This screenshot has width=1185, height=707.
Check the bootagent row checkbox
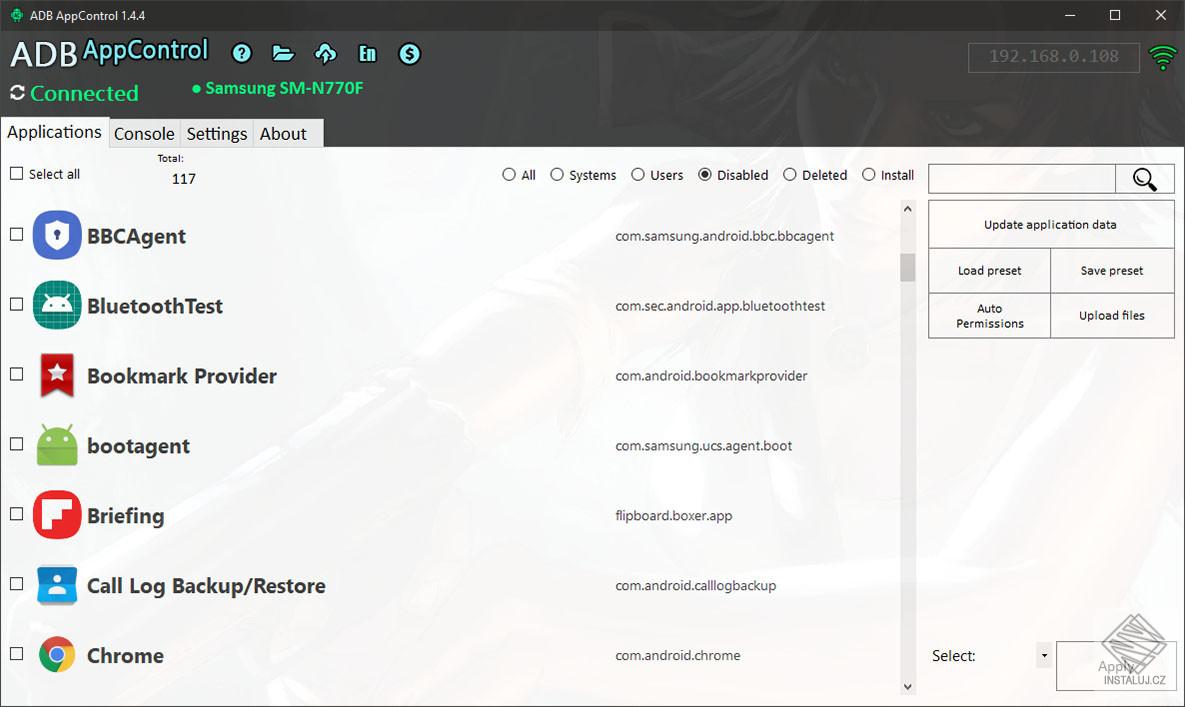17,443
